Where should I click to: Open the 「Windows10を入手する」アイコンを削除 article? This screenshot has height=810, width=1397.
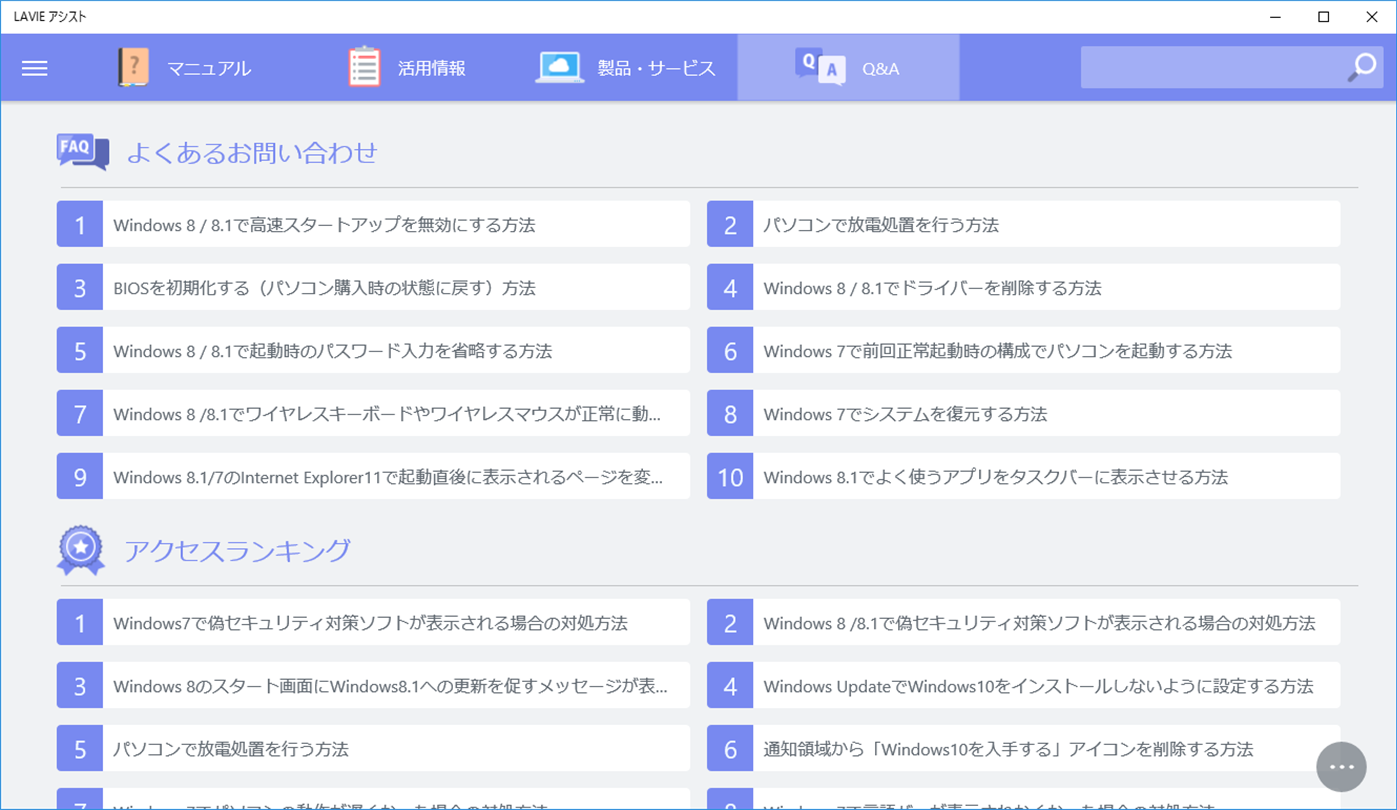(x=1023, y=748)
